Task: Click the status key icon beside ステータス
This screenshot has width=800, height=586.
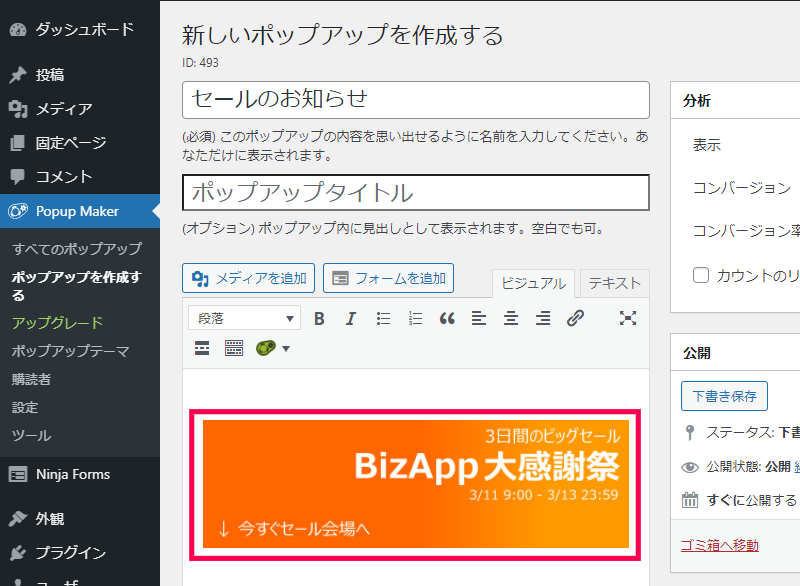Action: (x=690, y=432)
